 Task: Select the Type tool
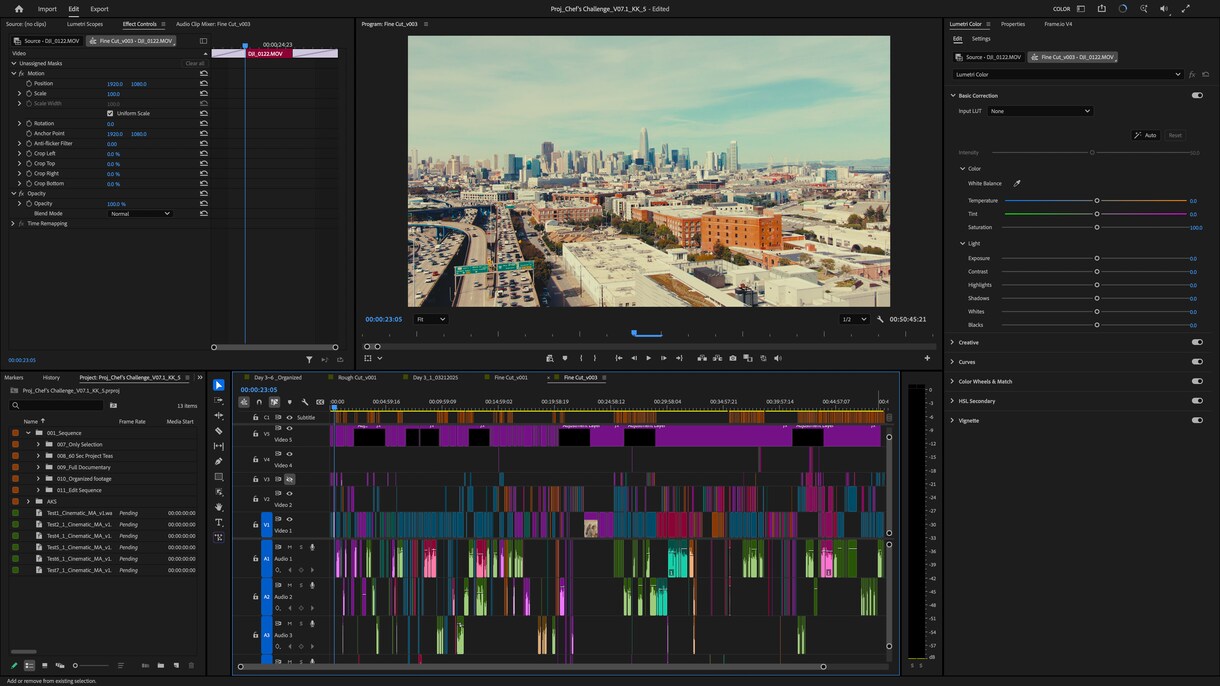coord(219,522)
